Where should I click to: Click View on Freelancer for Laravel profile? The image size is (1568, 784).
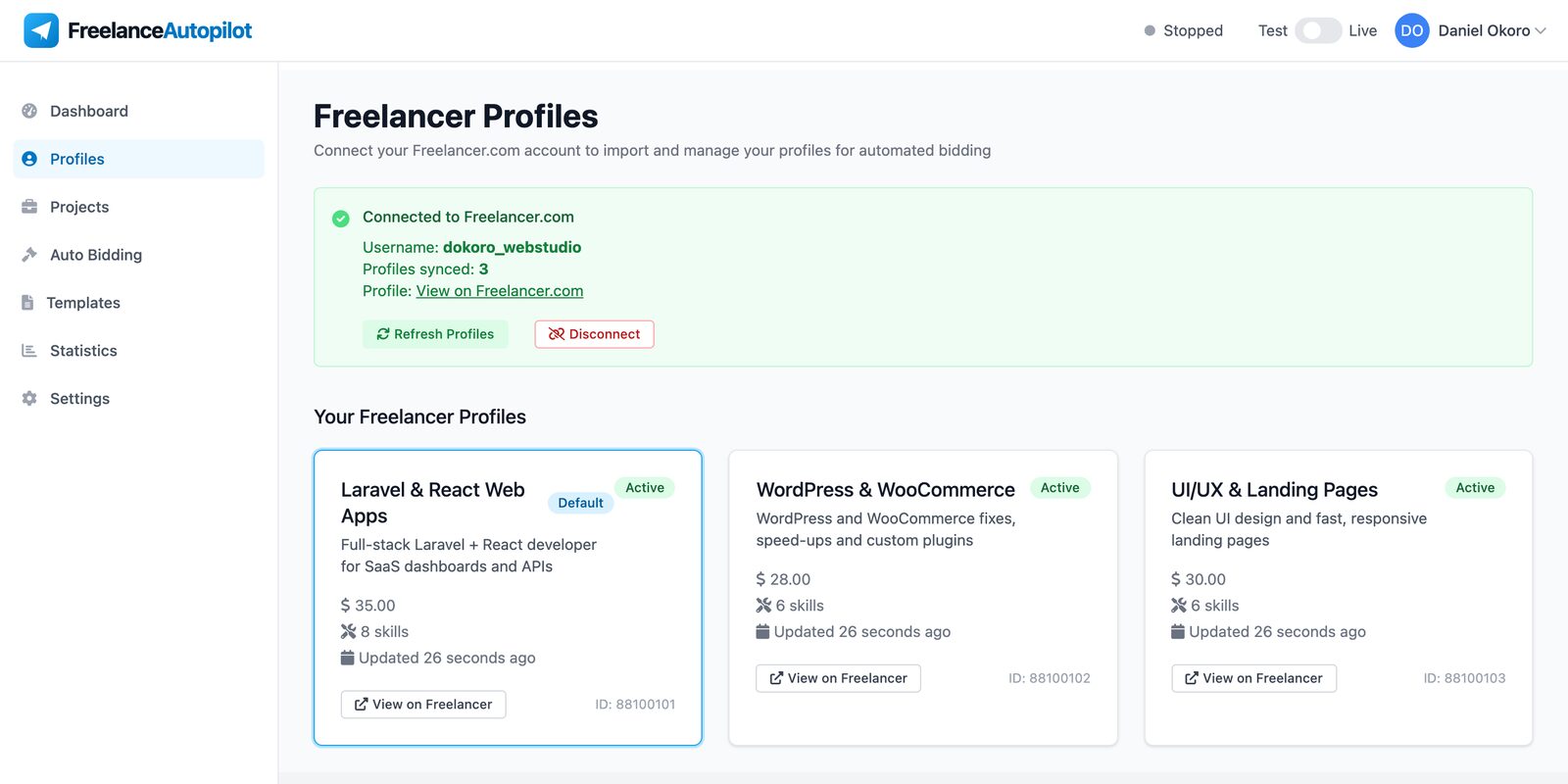(x=423, y=705)
